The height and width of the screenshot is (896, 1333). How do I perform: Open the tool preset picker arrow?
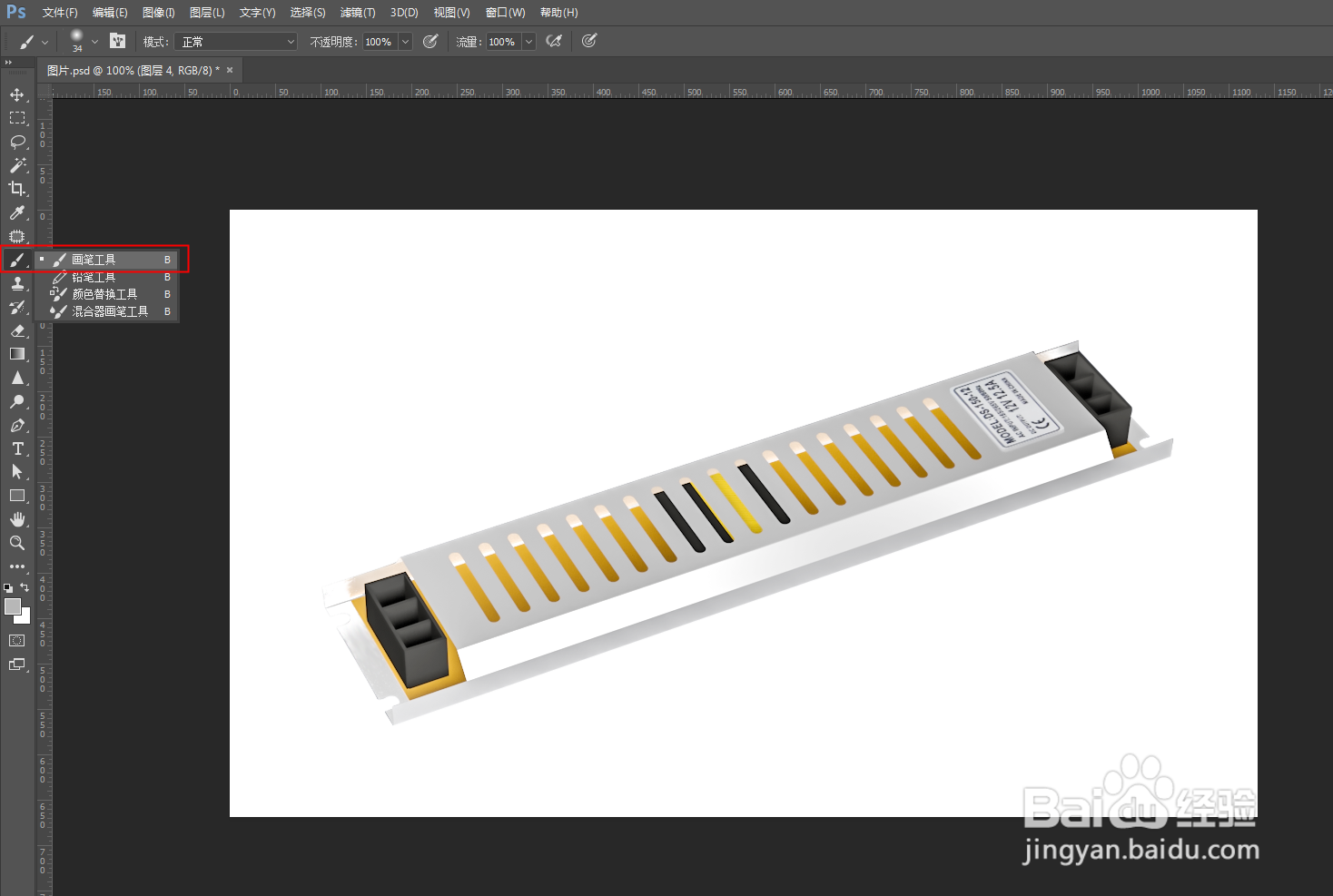pos(44,42)
